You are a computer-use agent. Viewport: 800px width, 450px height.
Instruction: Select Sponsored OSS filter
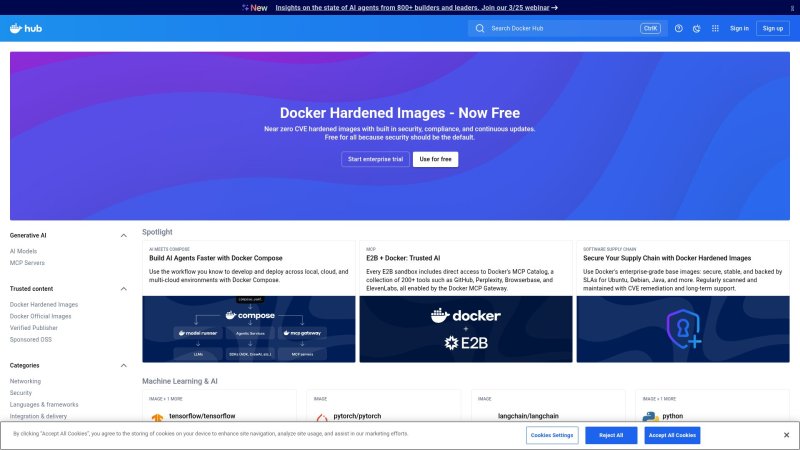coord(31,340)
